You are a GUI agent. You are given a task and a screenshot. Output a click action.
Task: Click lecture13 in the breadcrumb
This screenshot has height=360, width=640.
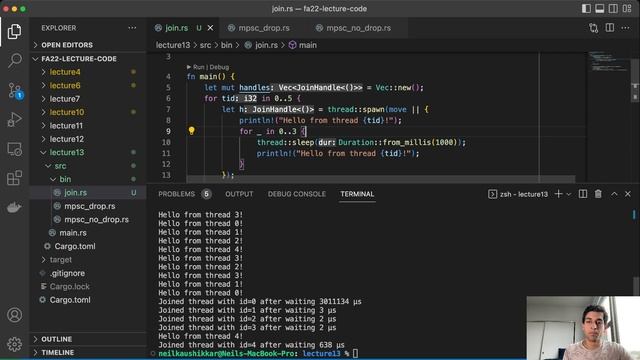click(173, 45)
